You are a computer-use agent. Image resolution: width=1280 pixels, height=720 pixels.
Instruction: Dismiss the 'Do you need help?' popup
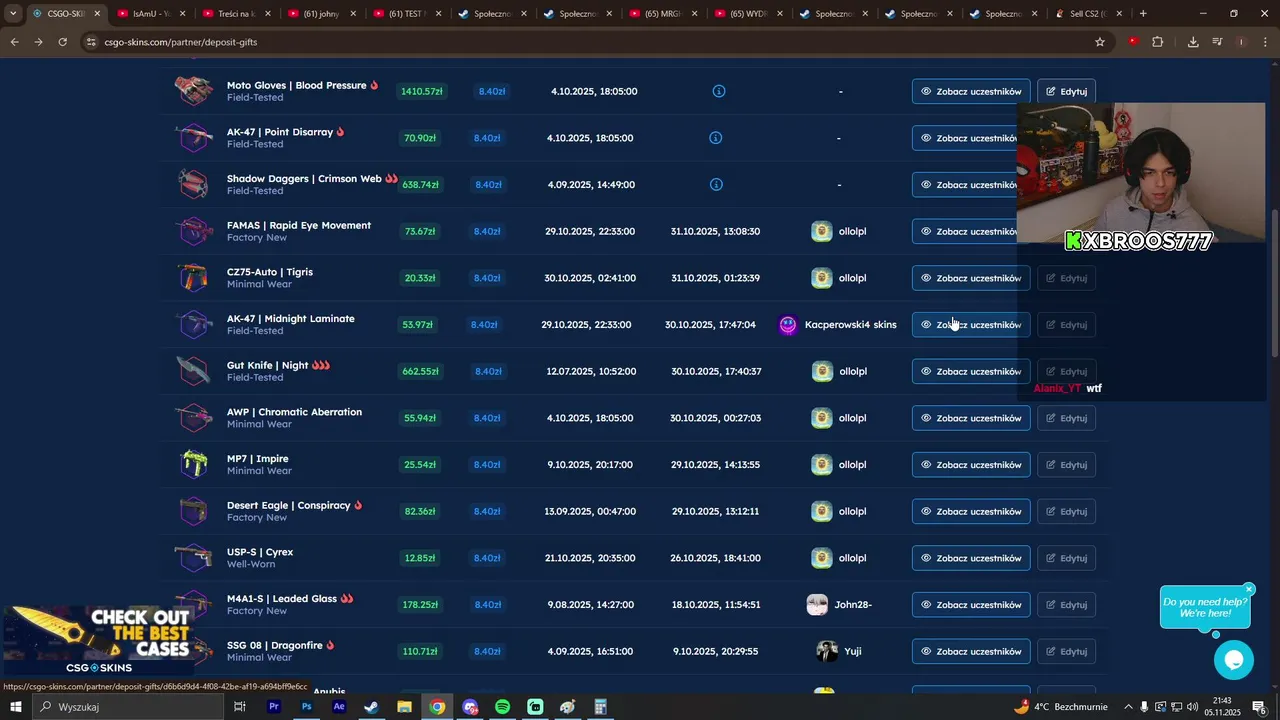pyautogui.click(x=1249, y=589)
